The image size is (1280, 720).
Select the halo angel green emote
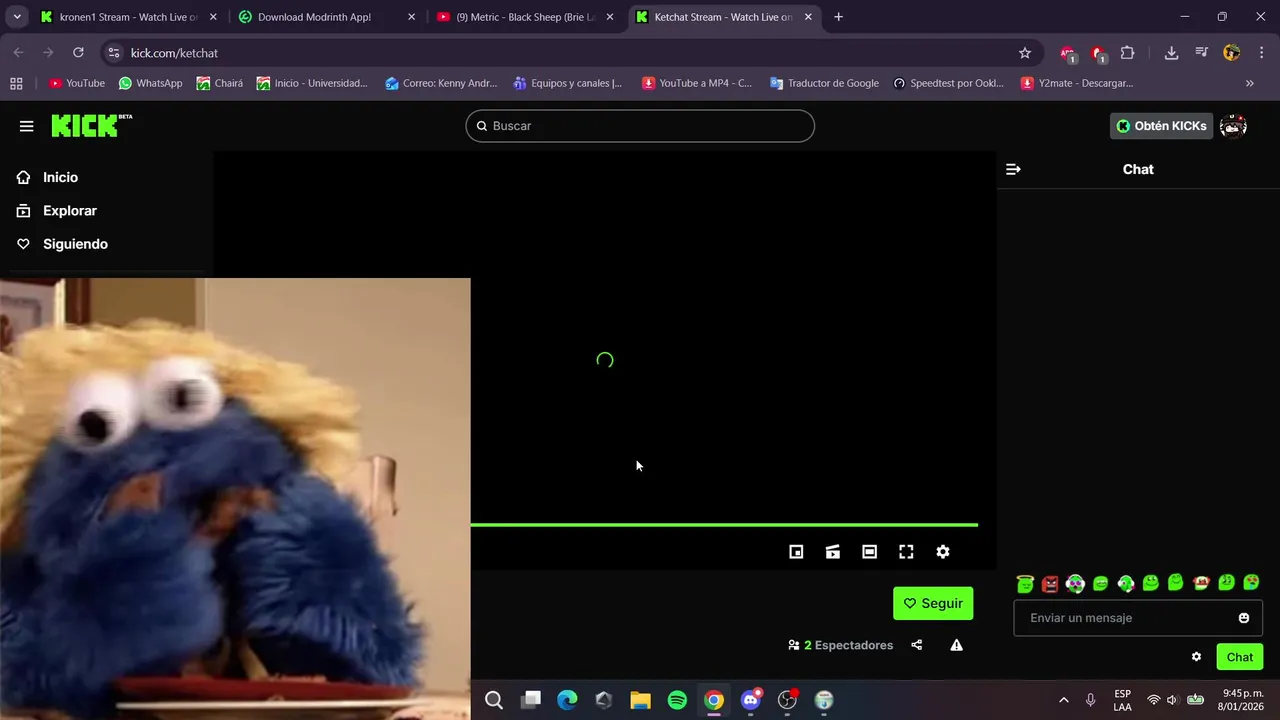pos(1025,583)
